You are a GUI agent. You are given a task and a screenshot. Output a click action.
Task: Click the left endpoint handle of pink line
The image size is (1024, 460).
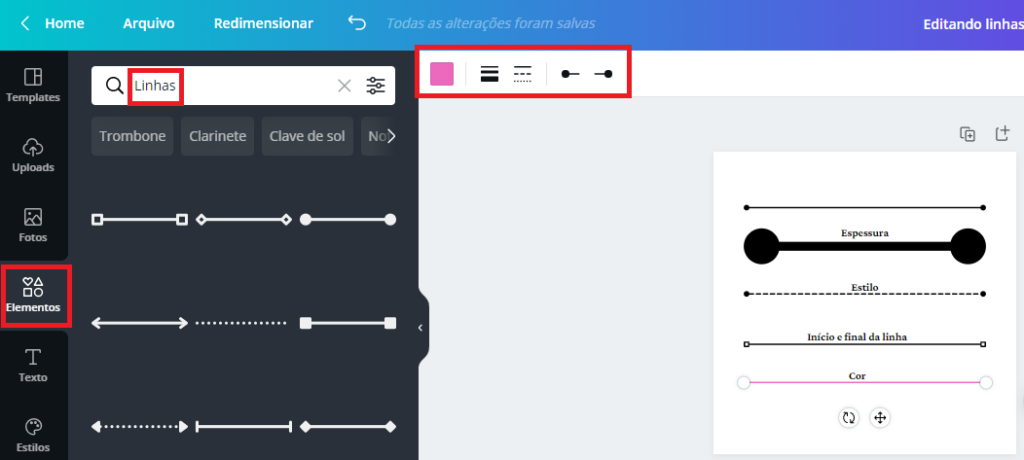tap(743, 382)
